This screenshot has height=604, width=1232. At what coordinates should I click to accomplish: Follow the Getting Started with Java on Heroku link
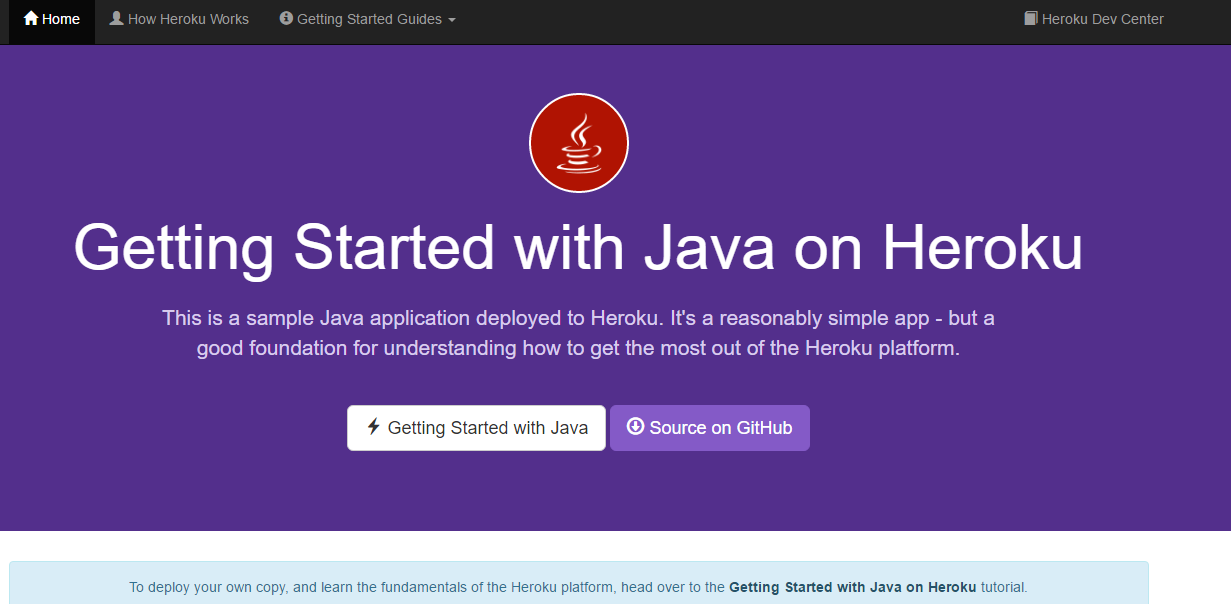[x=853, y=587]
